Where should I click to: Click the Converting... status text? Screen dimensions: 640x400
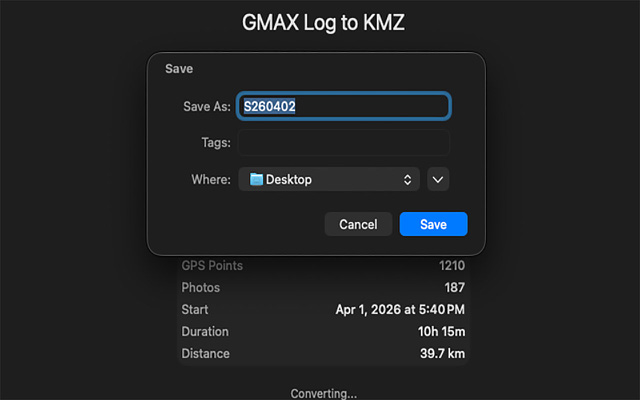tap(323, 393)
